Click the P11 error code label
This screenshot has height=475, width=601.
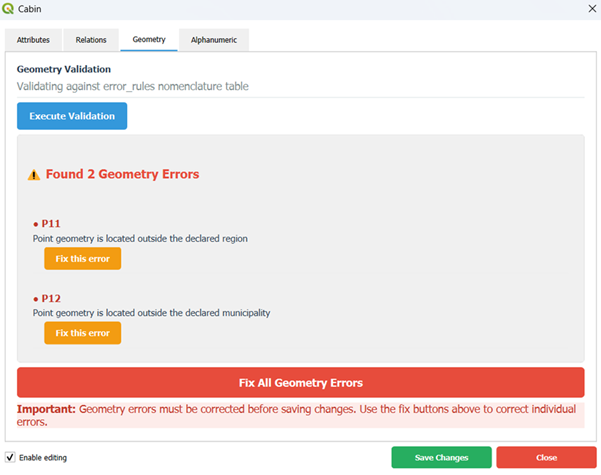click(x=50, y=224)
